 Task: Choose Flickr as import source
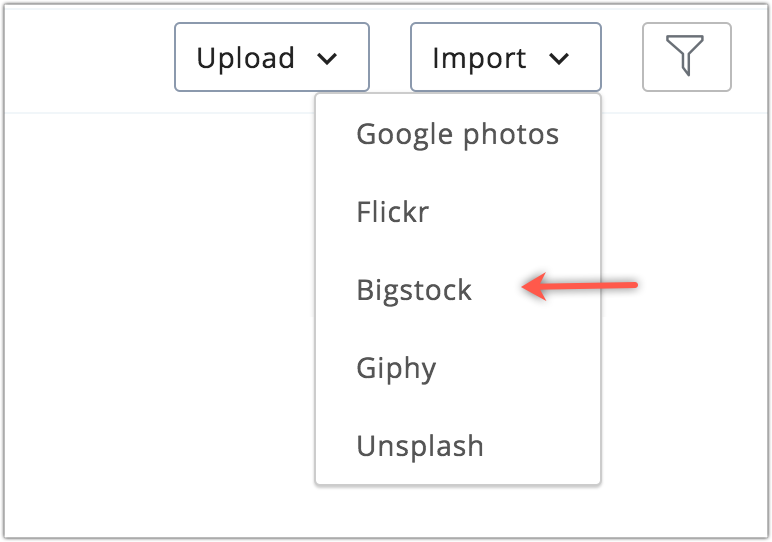392,212
